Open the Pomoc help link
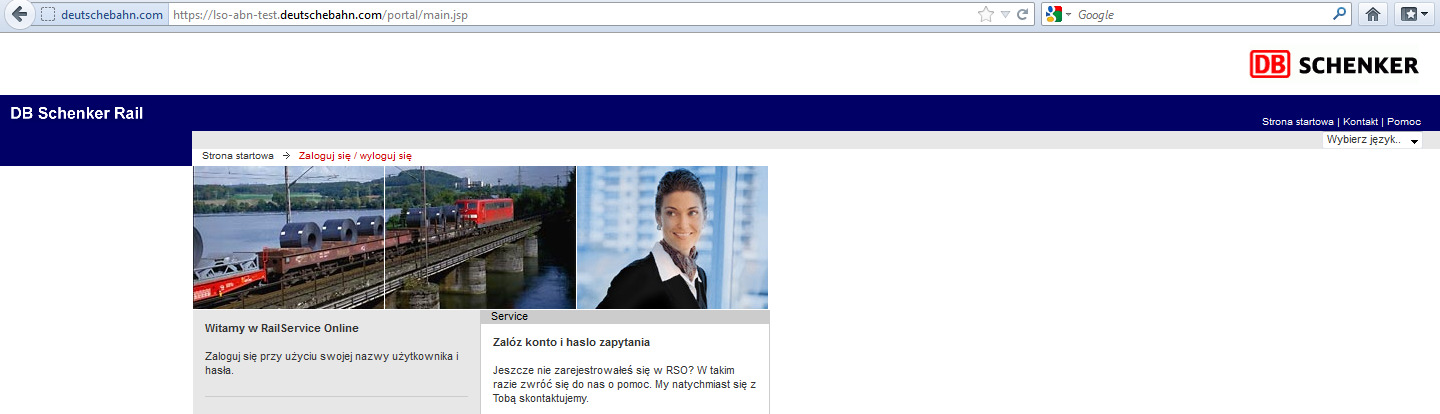This screenshot has width=1440, height=414. tap(1404, 121)
